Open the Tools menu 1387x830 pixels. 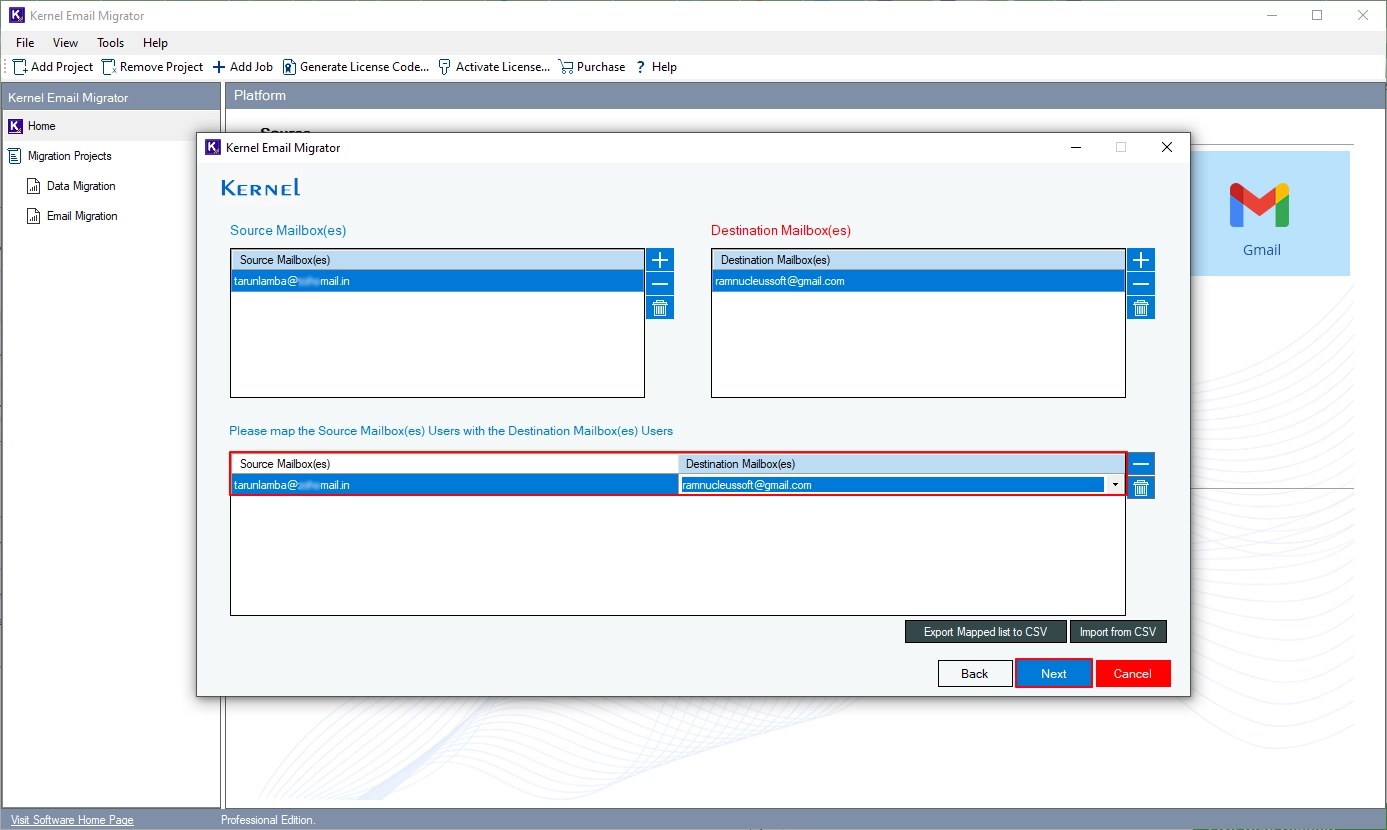pos(111,43)
